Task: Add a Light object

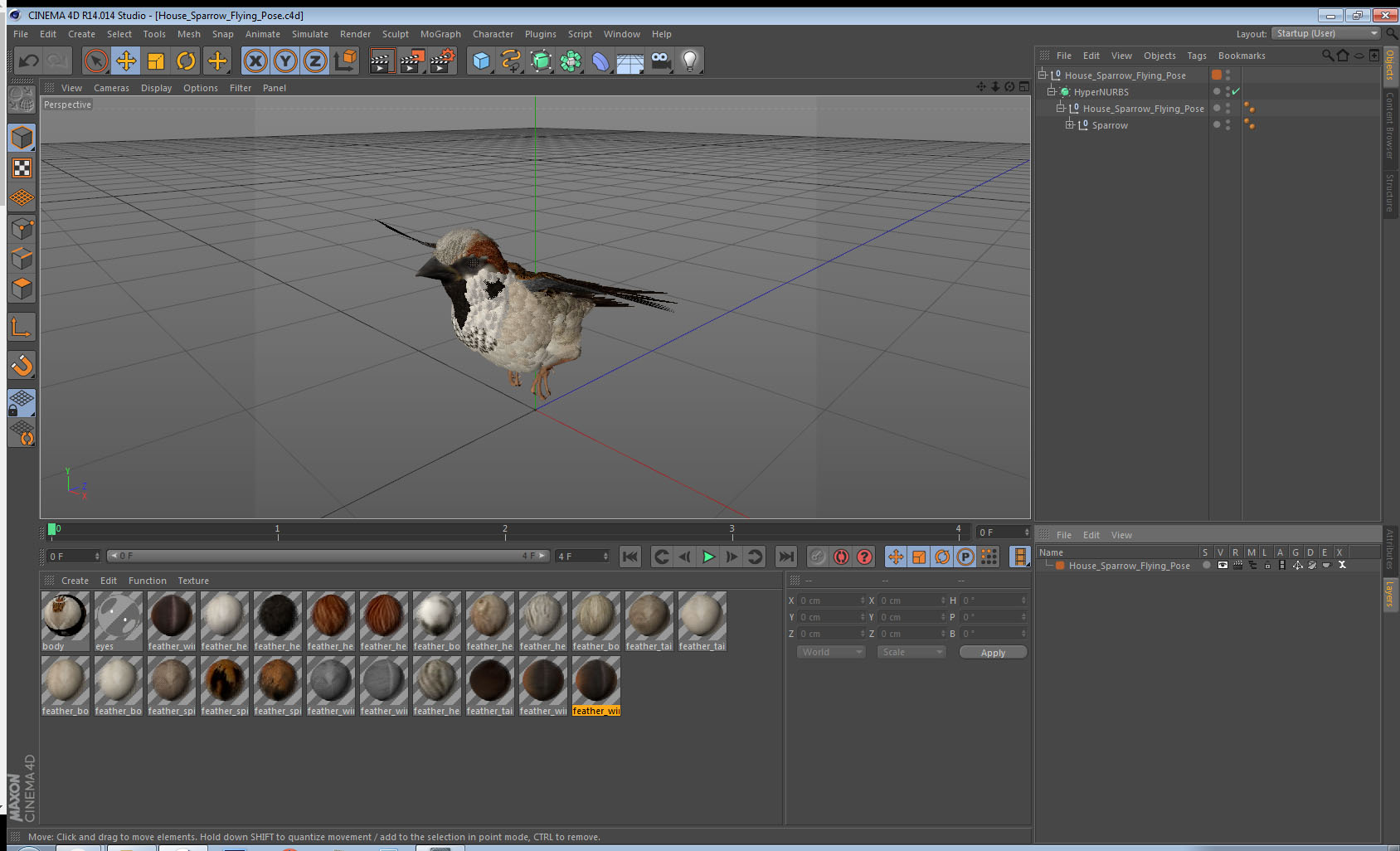Action: point(690,61)
